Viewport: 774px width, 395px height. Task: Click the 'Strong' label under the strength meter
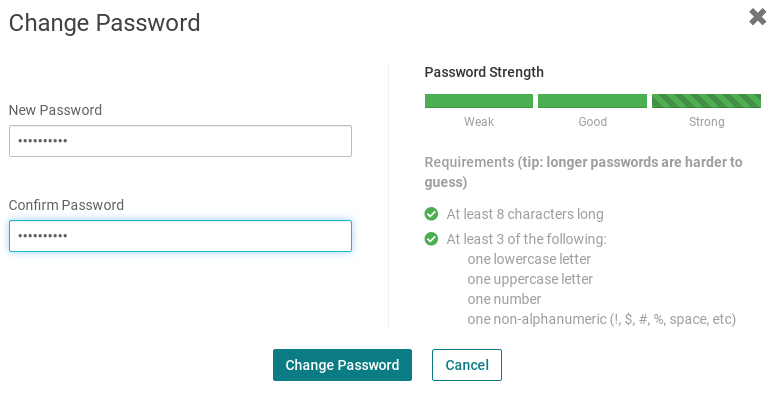[706, 122]
